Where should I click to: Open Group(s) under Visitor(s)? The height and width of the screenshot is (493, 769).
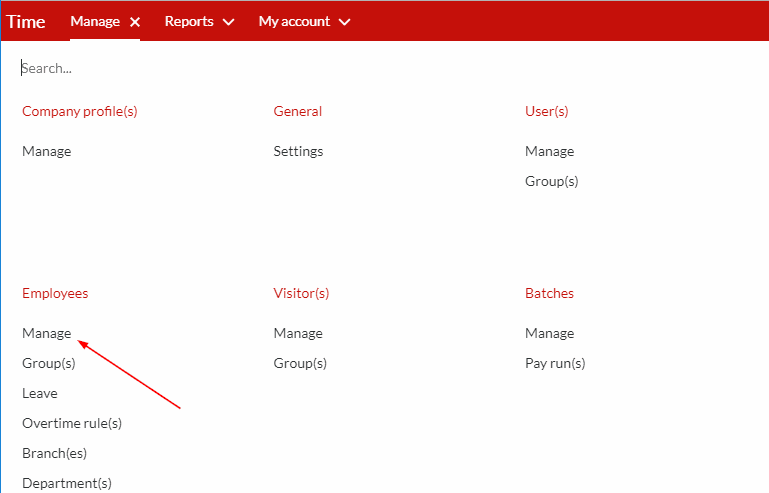click(300, 363)
